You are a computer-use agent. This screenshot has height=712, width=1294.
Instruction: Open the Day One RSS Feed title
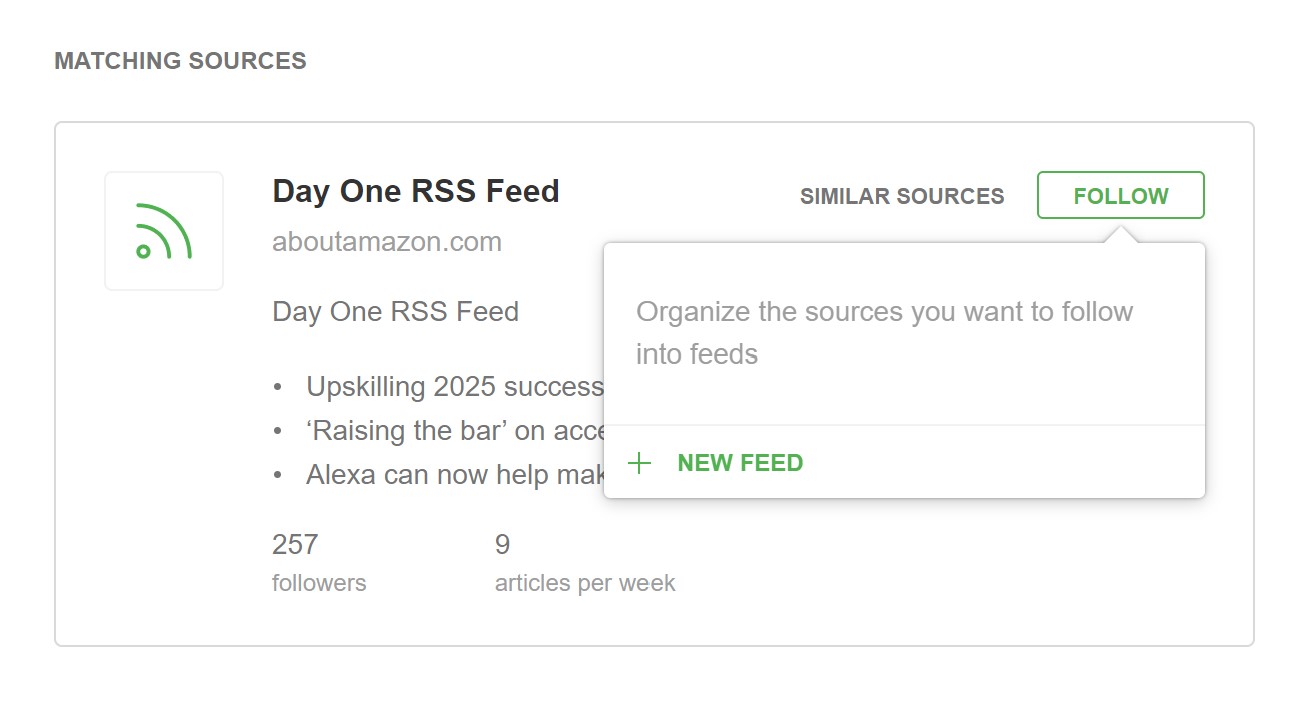point(415,191)
